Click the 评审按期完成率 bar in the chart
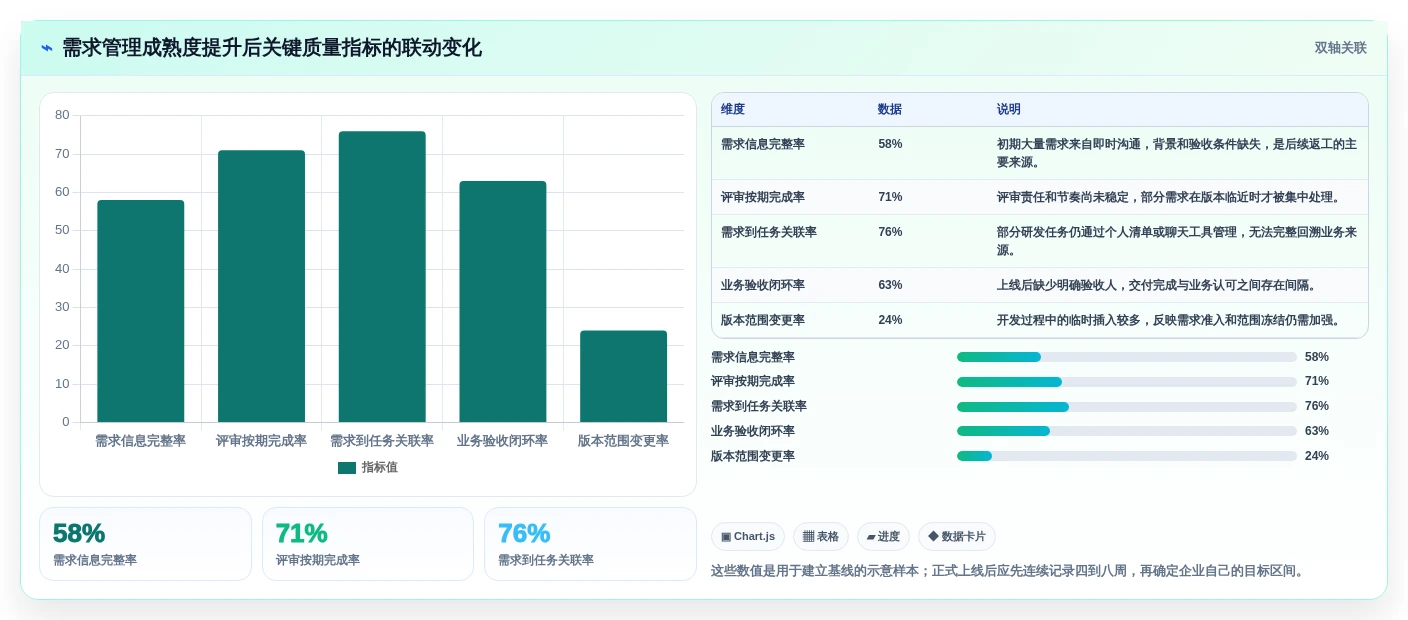This screenshot has height=620, width=1408. pos(261,286)
